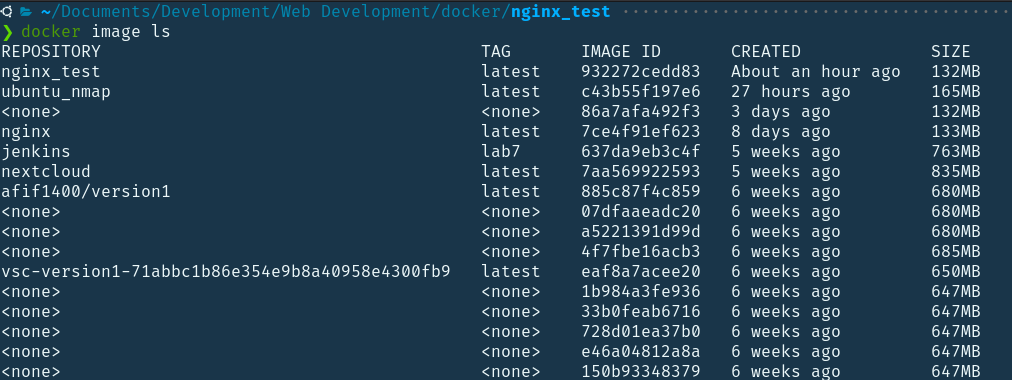Viewport: 1012px width, 380px height.
Task: Click the folder icon in the prompt path
Action: (x=26, y=11)
